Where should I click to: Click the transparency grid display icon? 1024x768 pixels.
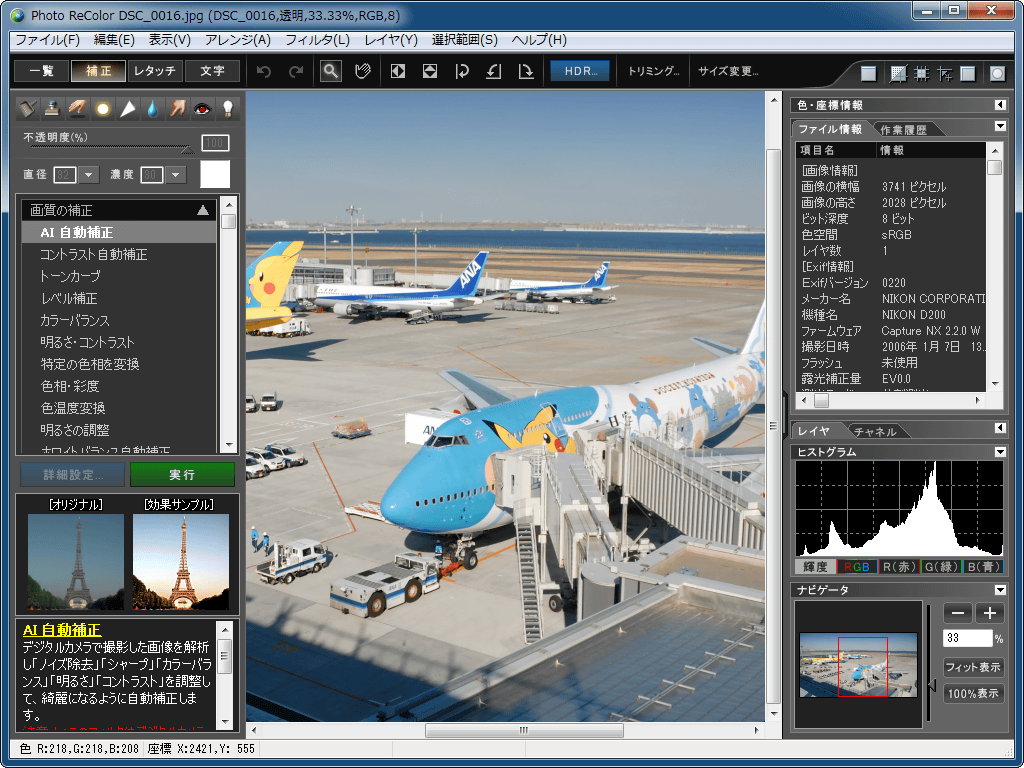(x=899, y=74)
